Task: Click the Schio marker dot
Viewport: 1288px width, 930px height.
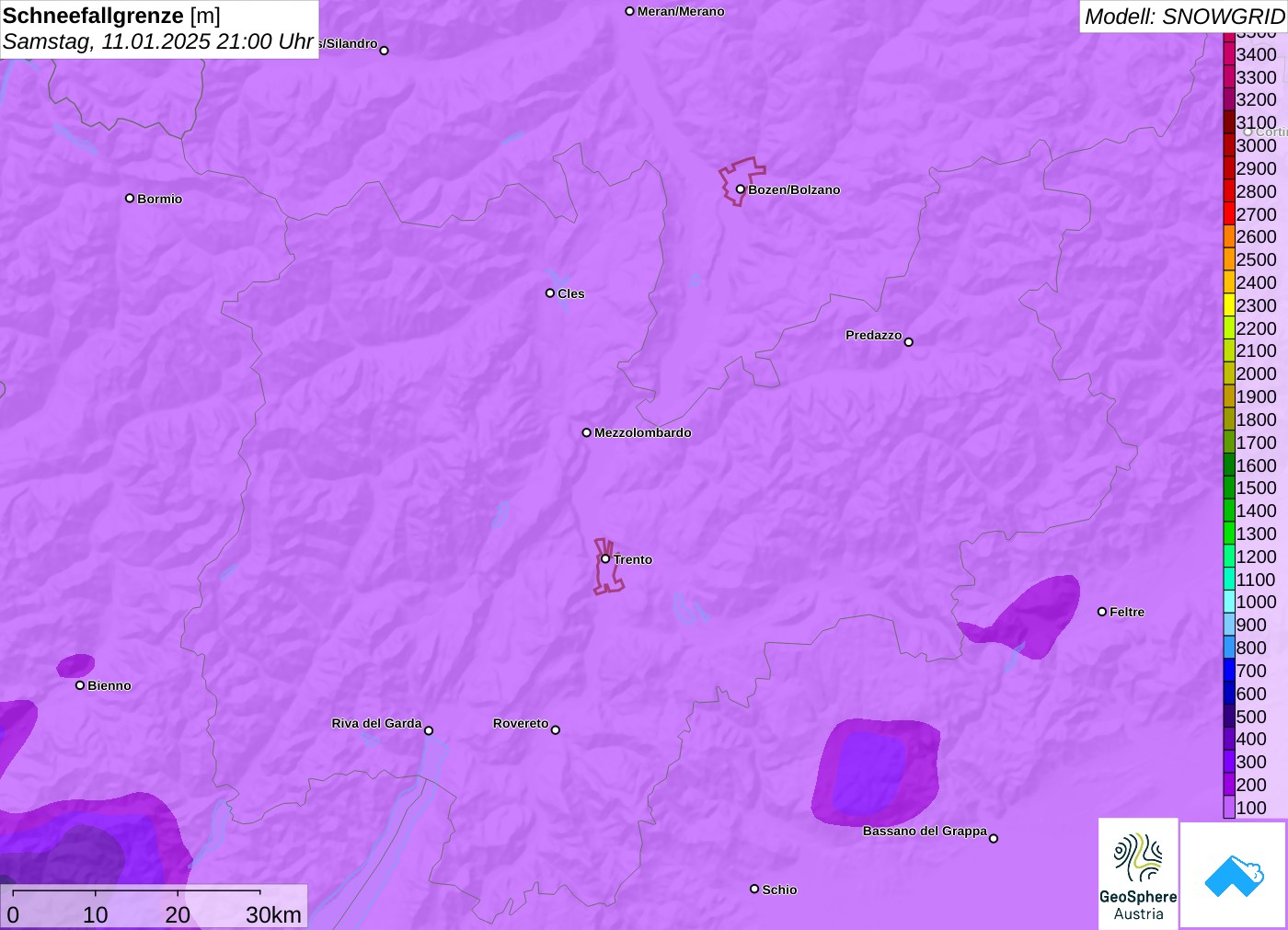Action: pyautogui.click(x=754, y=889)
